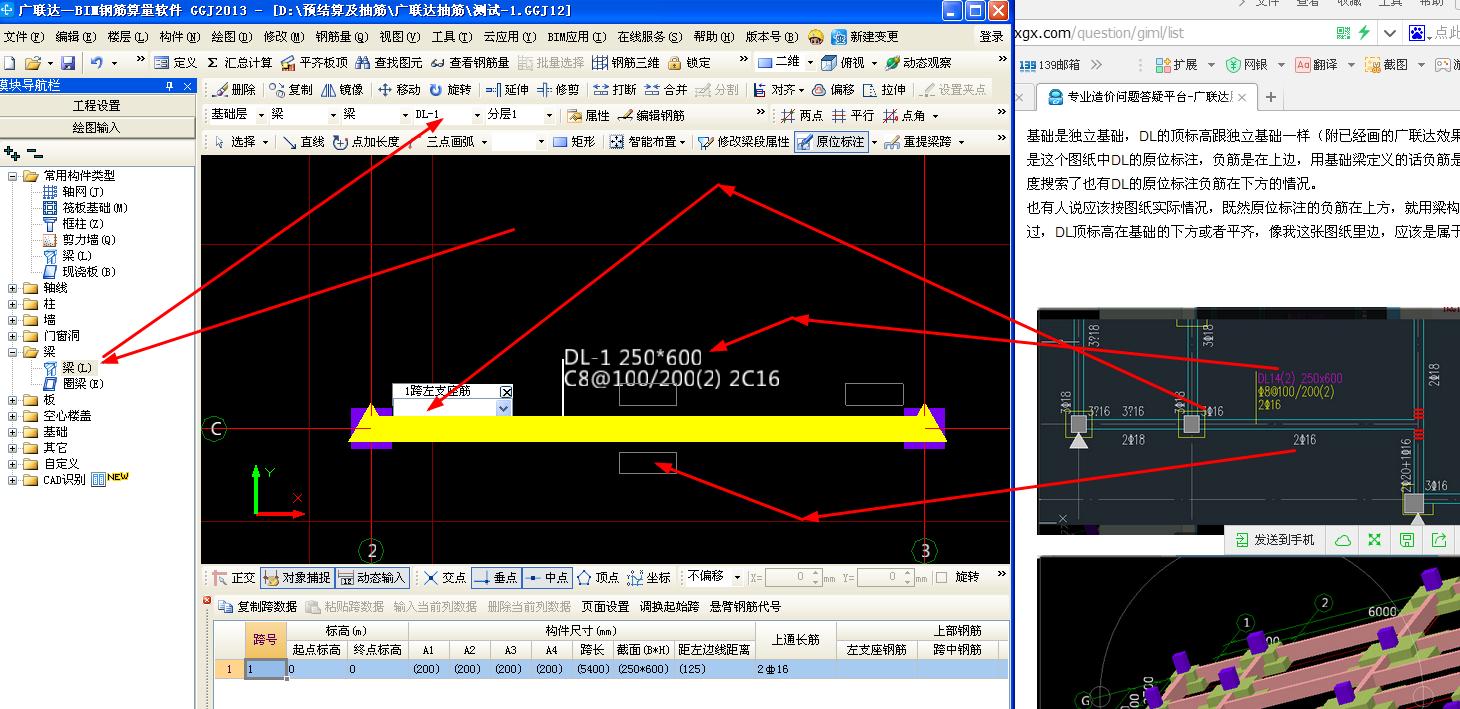This screenshot has height=709, width=1460.
Task: Click the Undo arrow icon
Action: pyautogui.click(x=96, y=63)
